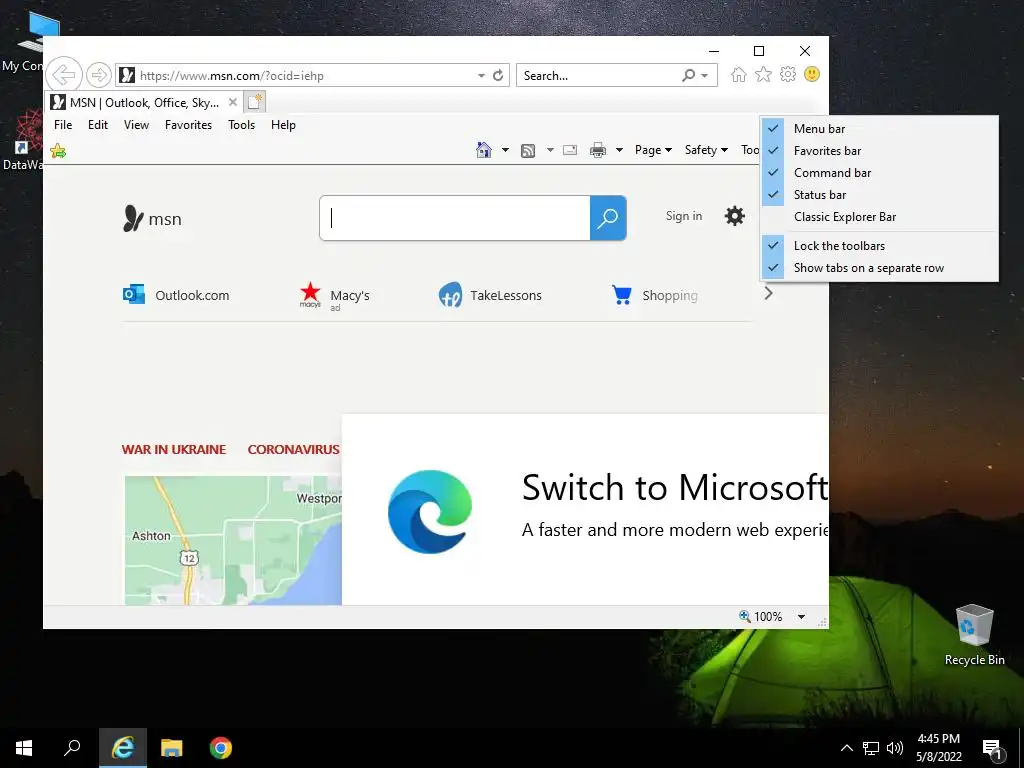Click the browser Forward arrow button

[x=99, y=75]
